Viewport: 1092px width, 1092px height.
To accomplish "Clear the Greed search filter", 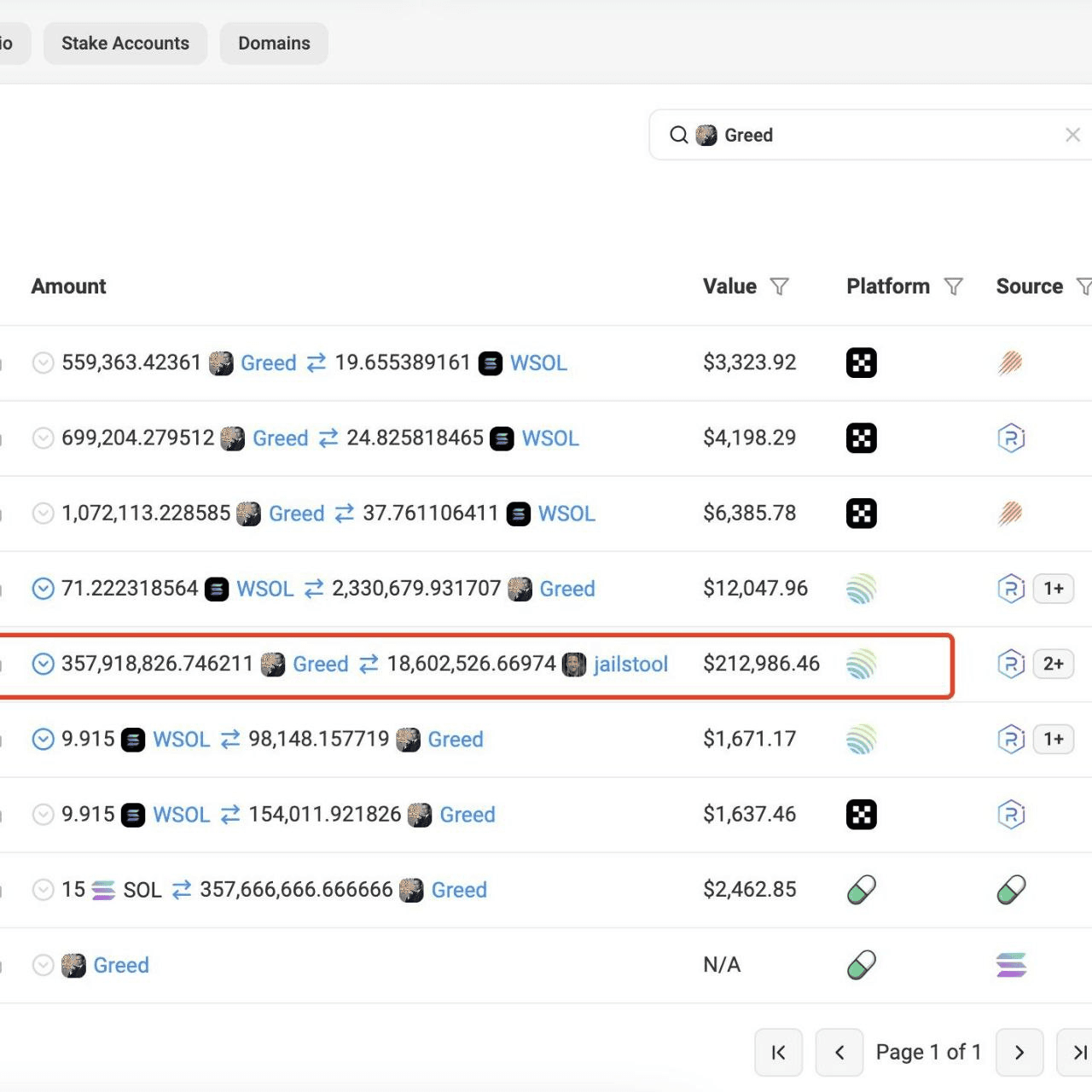I will point(1072,135).
